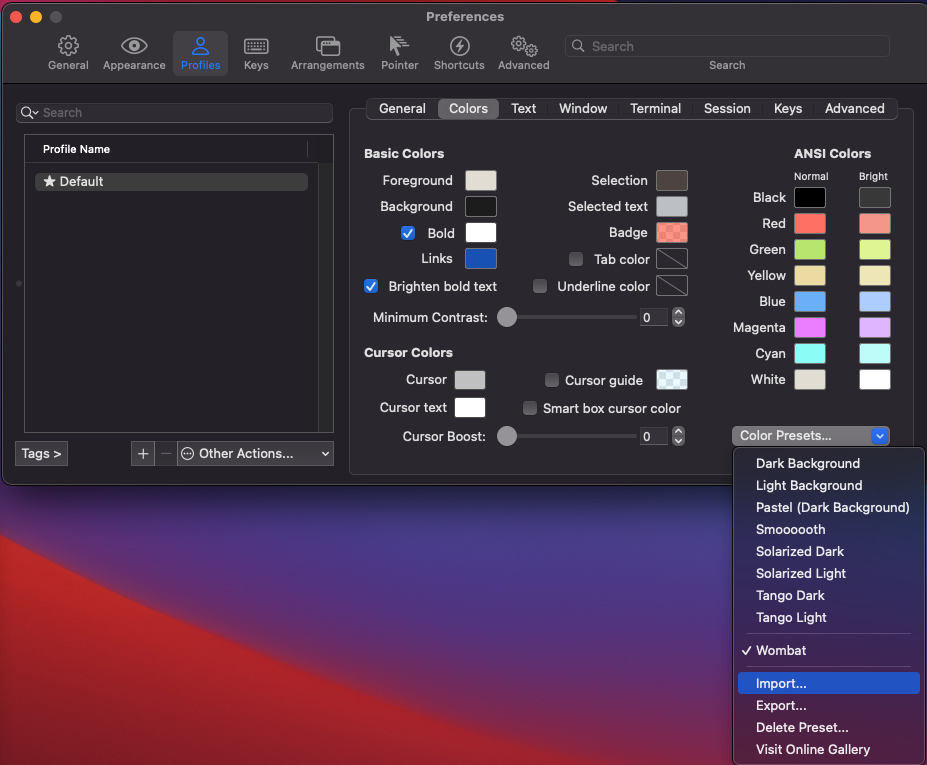Click Export... in presets menu

click(828, 705)
